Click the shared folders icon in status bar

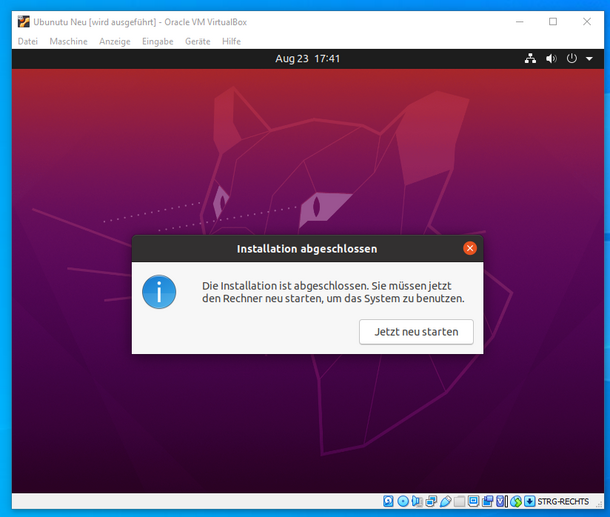click(459, 501)
